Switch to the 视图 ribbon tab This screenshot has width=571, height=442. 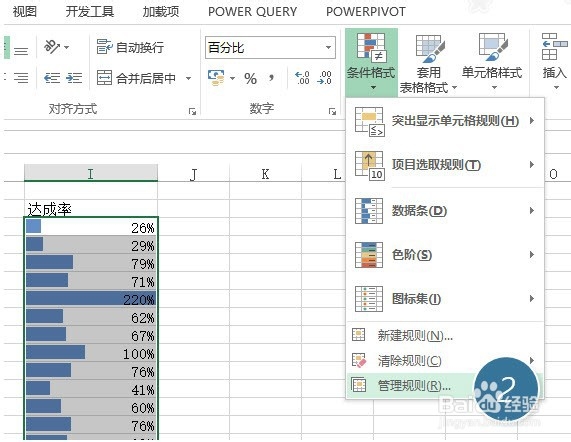[x=25, y=12]
